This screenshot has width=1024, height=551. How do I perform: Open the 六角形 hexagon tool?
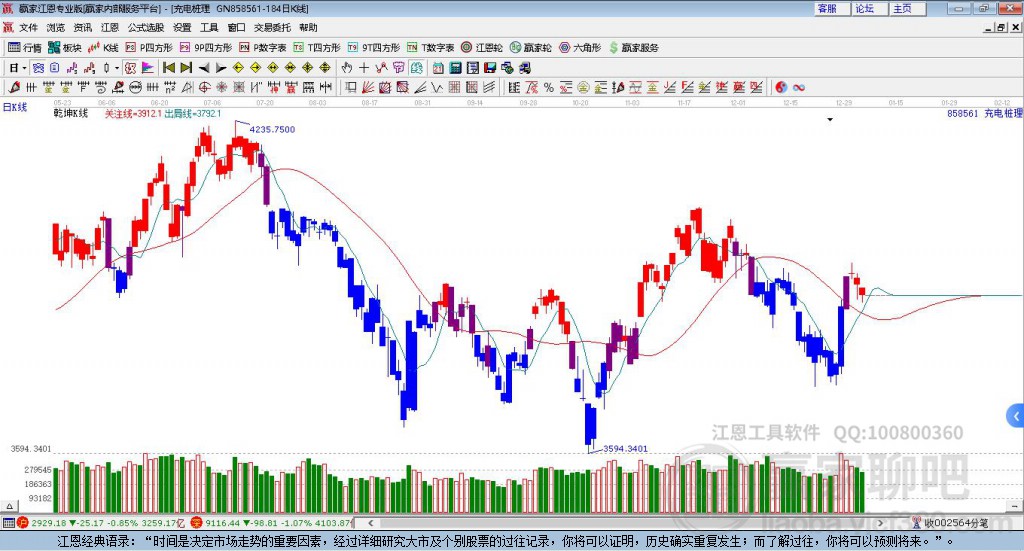coord(580,48)
